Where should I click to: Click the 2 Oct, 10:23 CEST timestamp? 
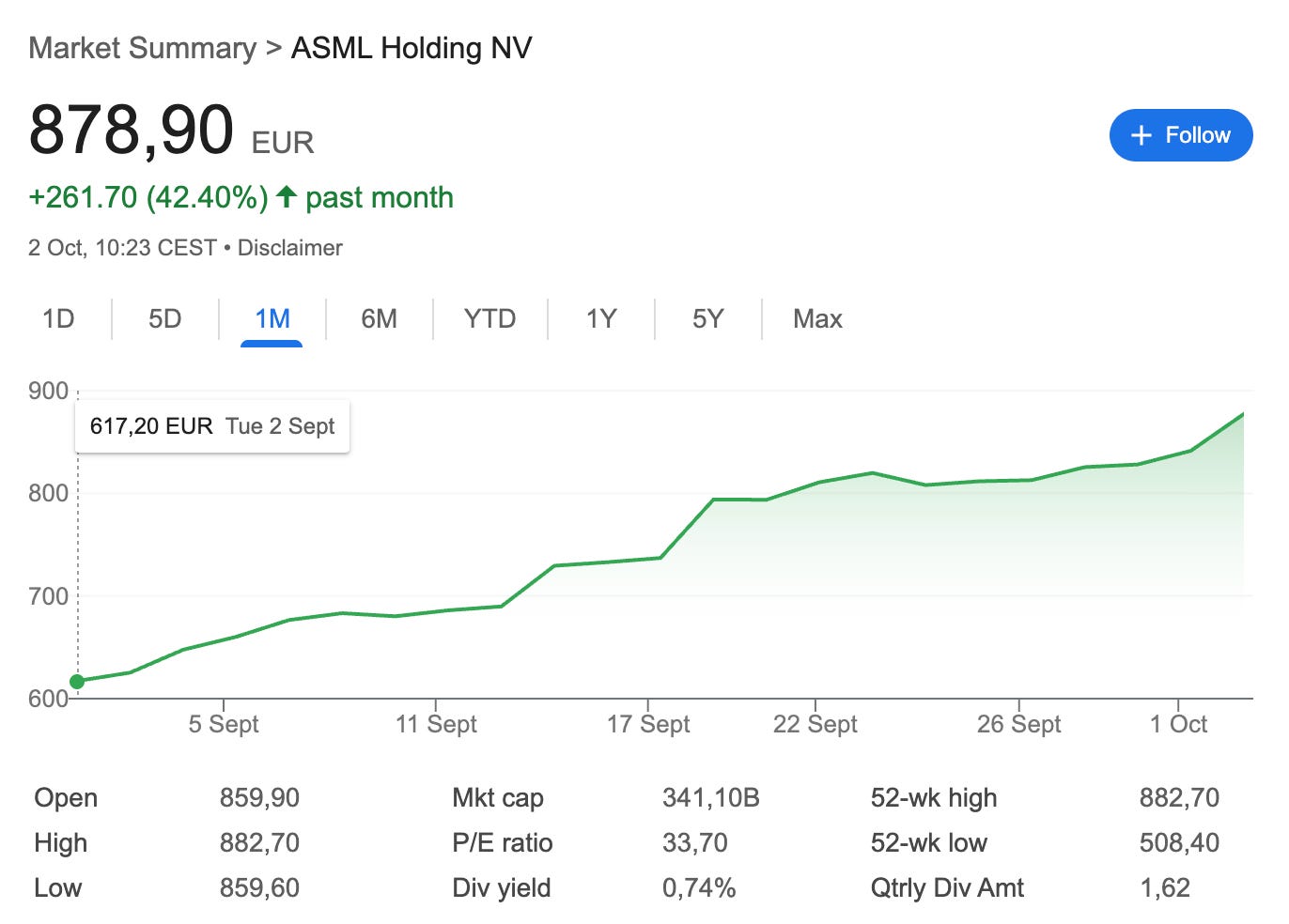point(123,248)
